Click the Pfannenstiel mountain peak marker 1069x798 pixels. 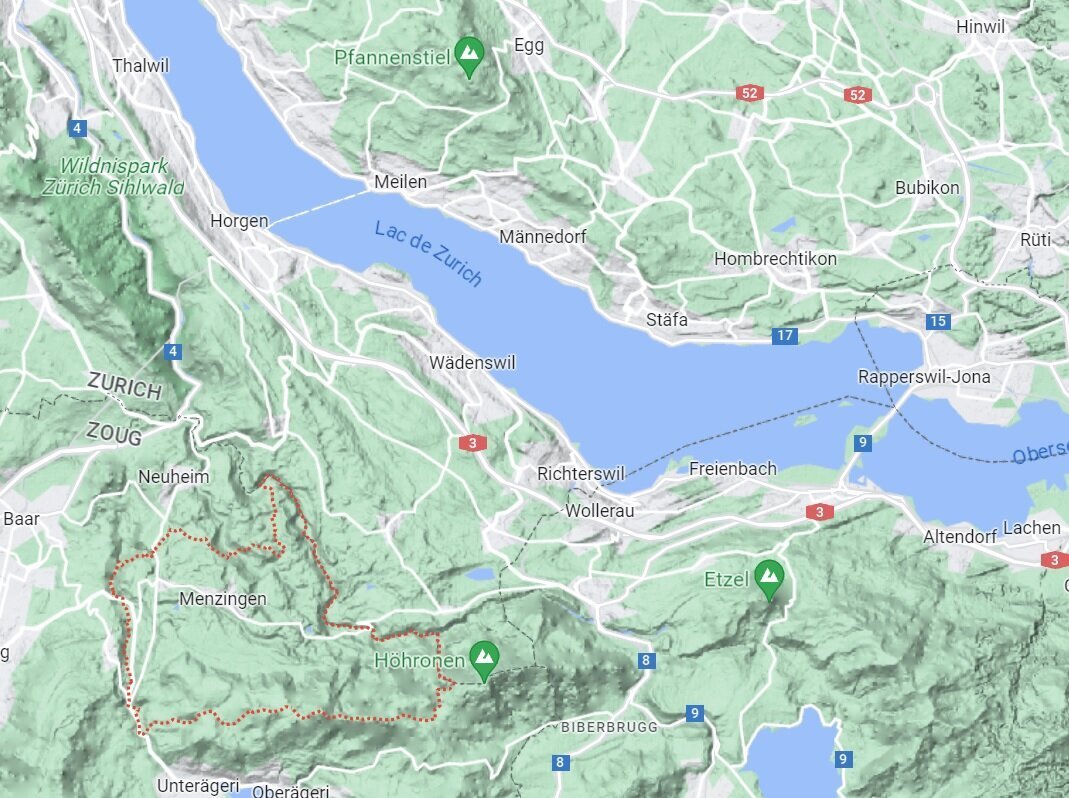pyautogui.click(x=469, y=56)
